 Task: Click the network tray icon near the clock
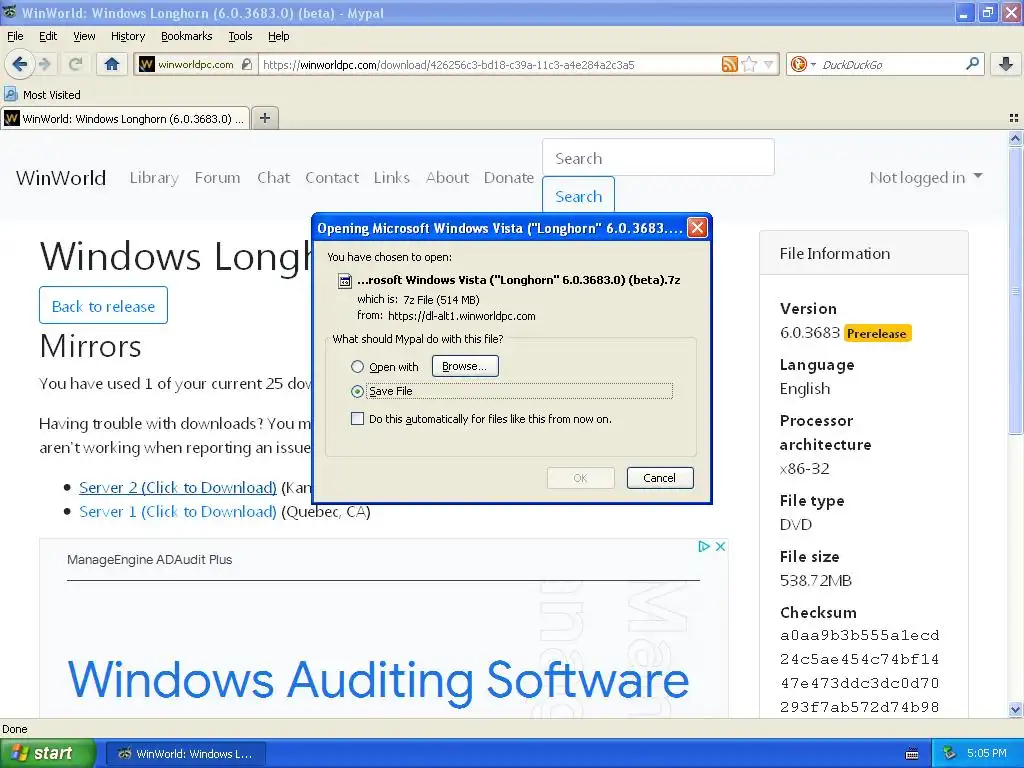(950, 753)
